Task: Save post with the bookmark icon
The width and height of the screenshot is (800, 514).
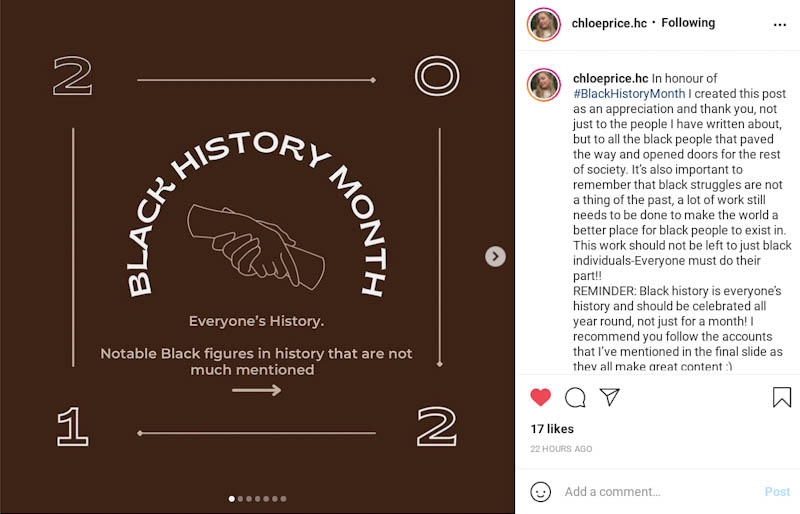Action: click(781, 397)
